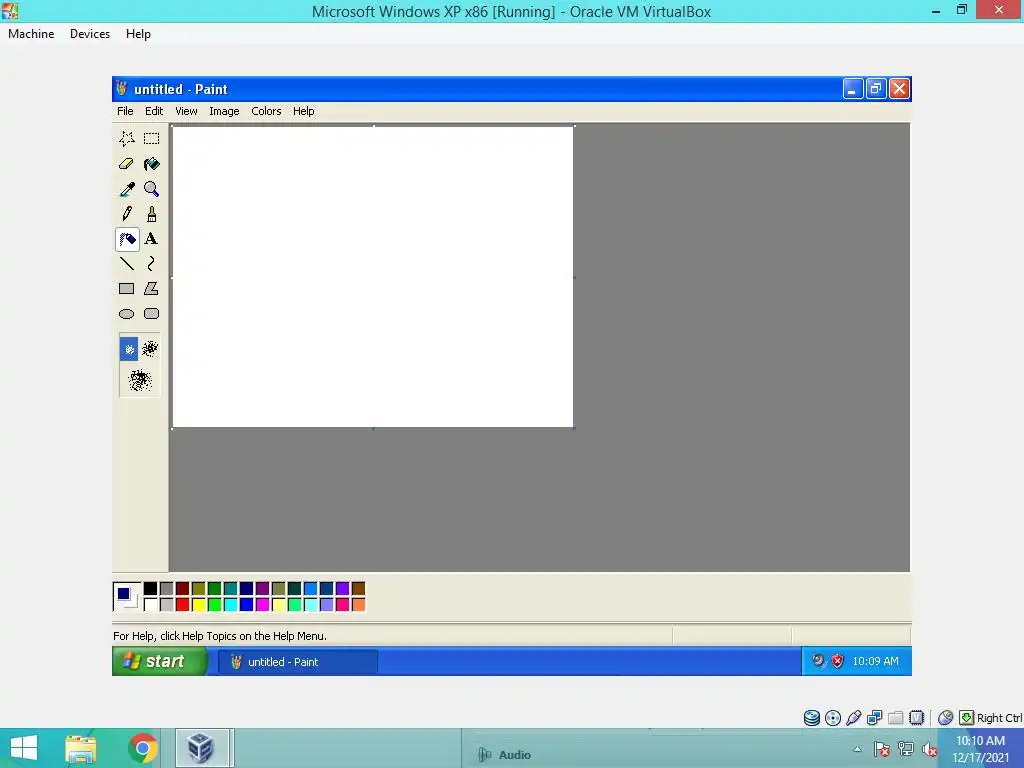Pick the bright yellow color swatch
The image size is (1024, 768).
click(x=199, y=605)
